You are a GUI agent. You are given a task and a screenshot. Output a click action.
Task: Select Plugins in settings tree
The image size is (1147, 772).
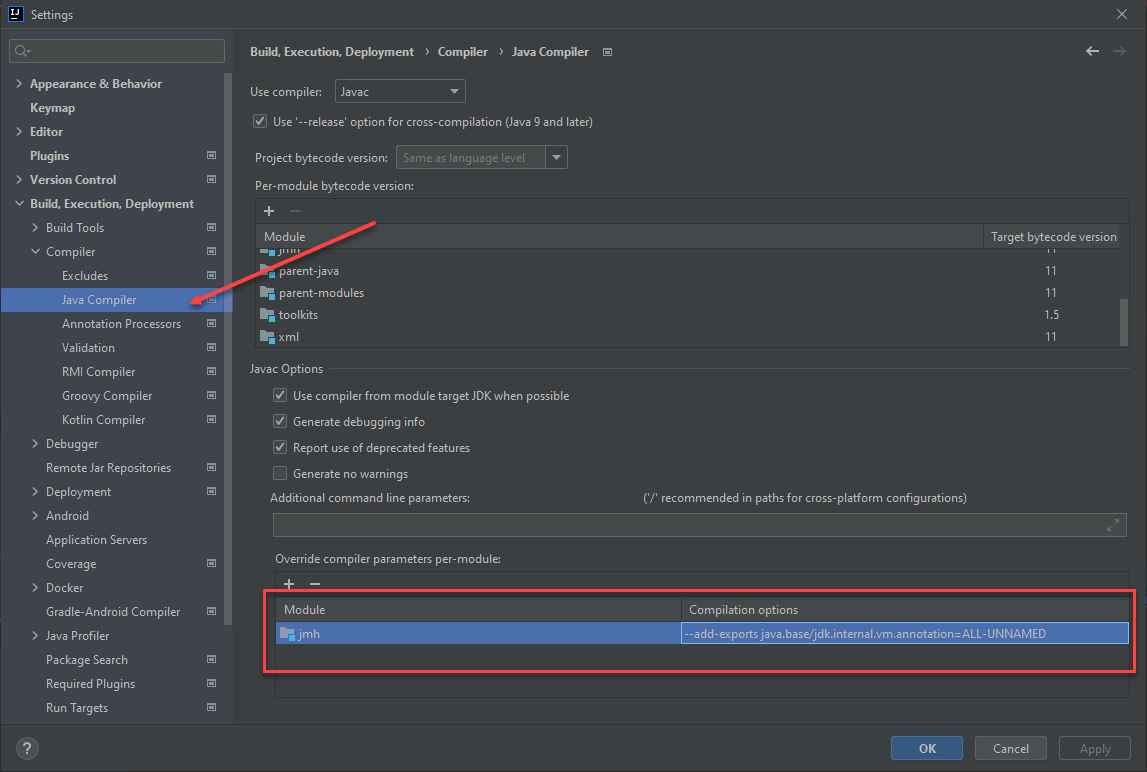click(49, 155)
